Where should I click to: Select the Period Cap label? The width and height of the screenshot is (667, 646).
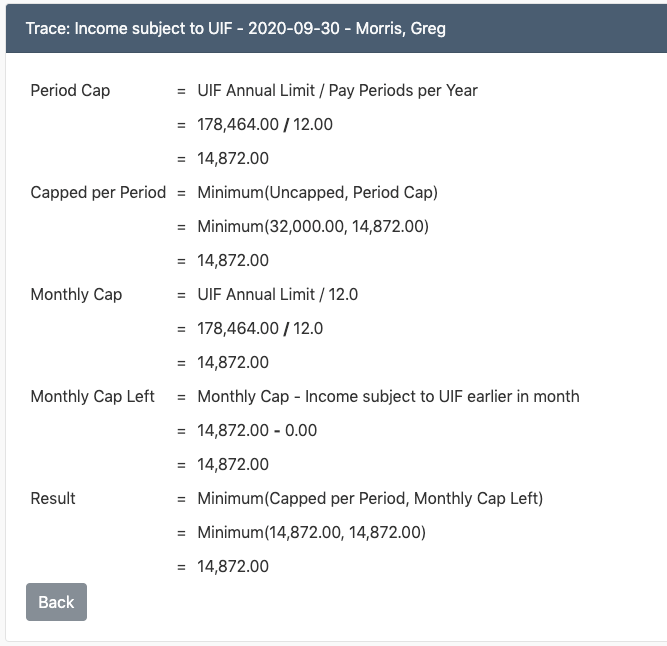point(70,90)
